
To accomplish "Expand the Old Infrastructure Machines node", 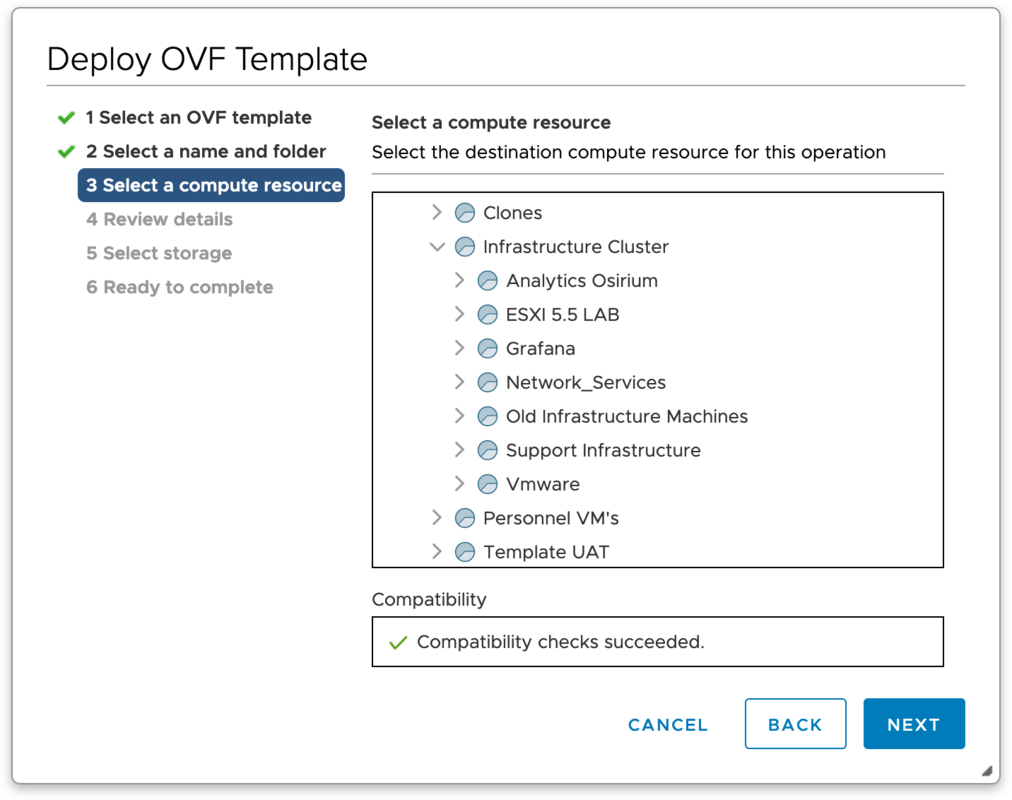I will 459,416.
